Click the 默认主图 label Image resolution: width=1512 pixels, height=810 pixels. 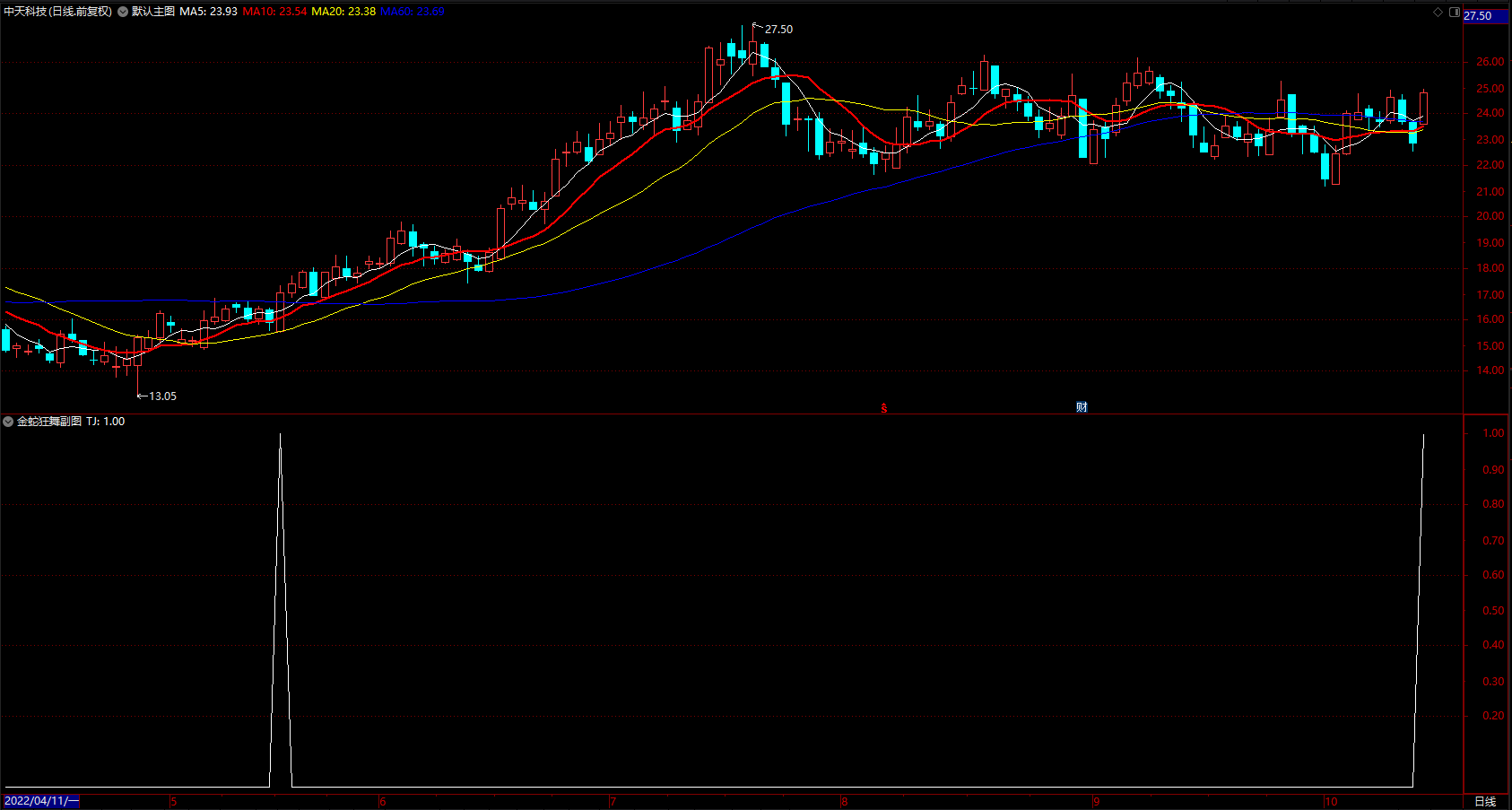[x=153, y=12]
